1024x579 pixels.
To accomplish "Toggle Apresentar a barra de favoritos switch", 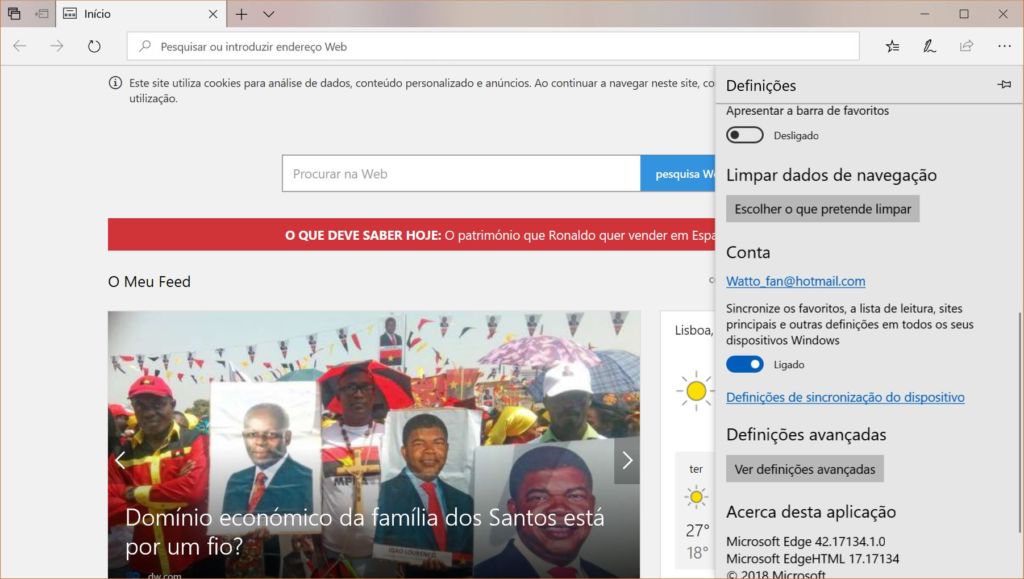I will pyautogui.click(x=744, y=135).
